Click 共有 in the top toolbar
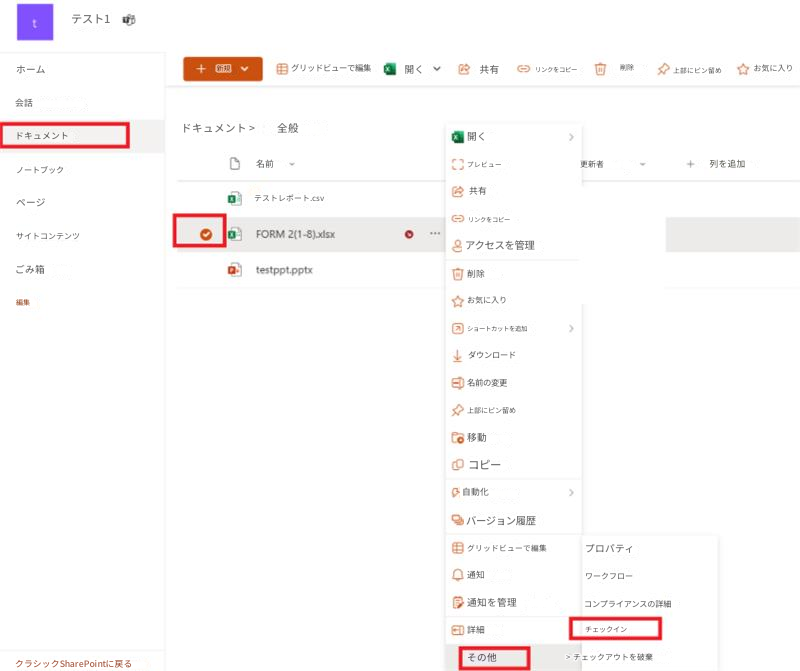The width and height of the screenshot is (800, 671). tap(479, 69)
